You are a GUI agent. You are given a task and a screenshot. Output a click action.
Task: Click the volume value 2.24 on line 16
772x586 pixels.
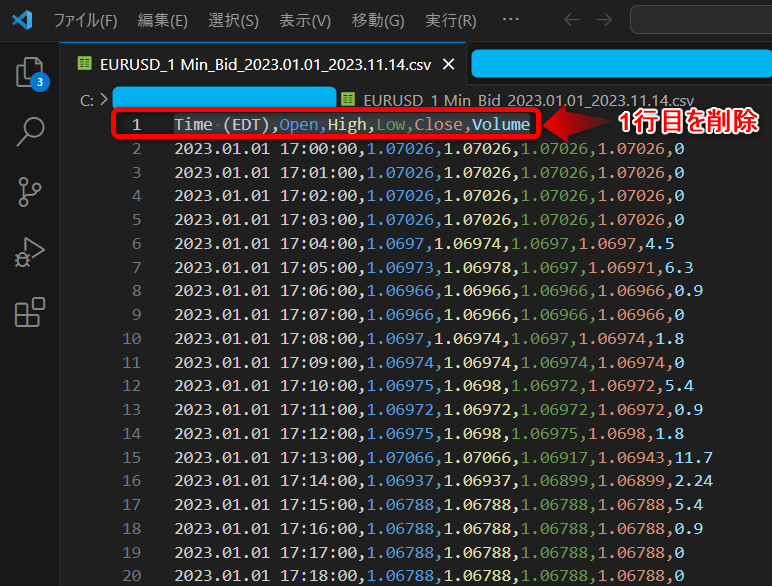(693, 481)
